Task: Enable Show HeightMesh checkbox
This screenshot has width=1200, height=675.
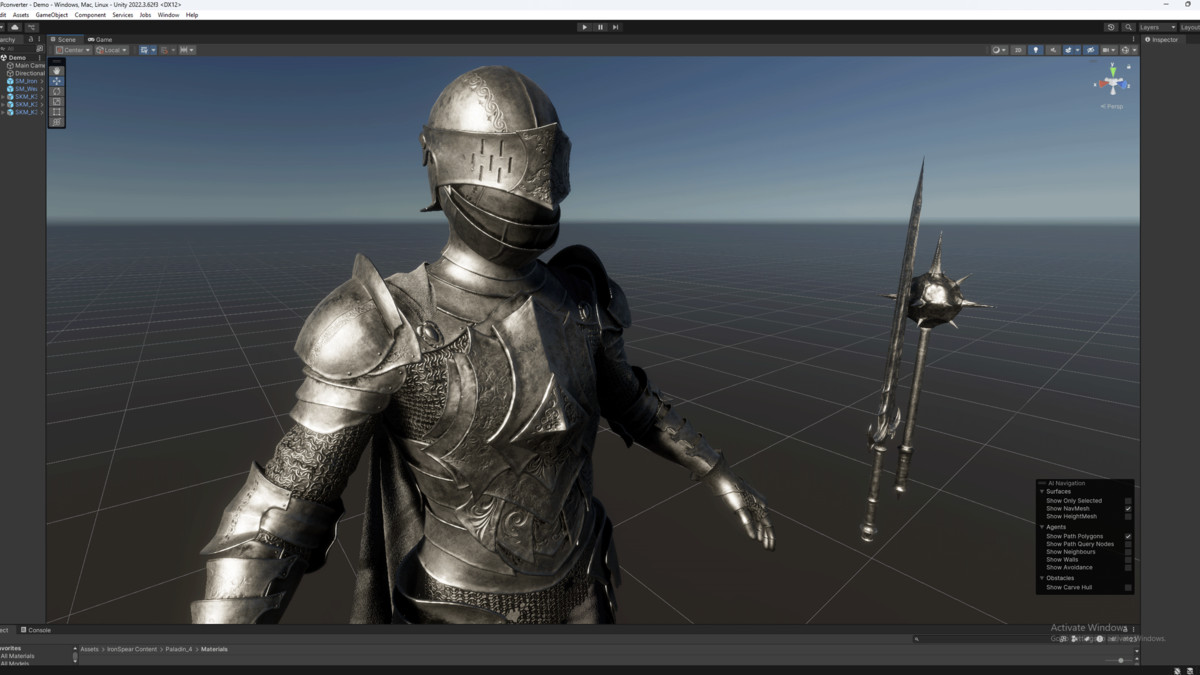Action: tap(1128, 517)
